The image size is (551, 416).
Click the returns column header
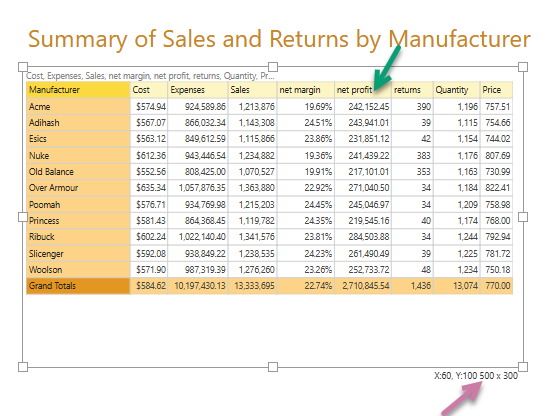[413, 90]
